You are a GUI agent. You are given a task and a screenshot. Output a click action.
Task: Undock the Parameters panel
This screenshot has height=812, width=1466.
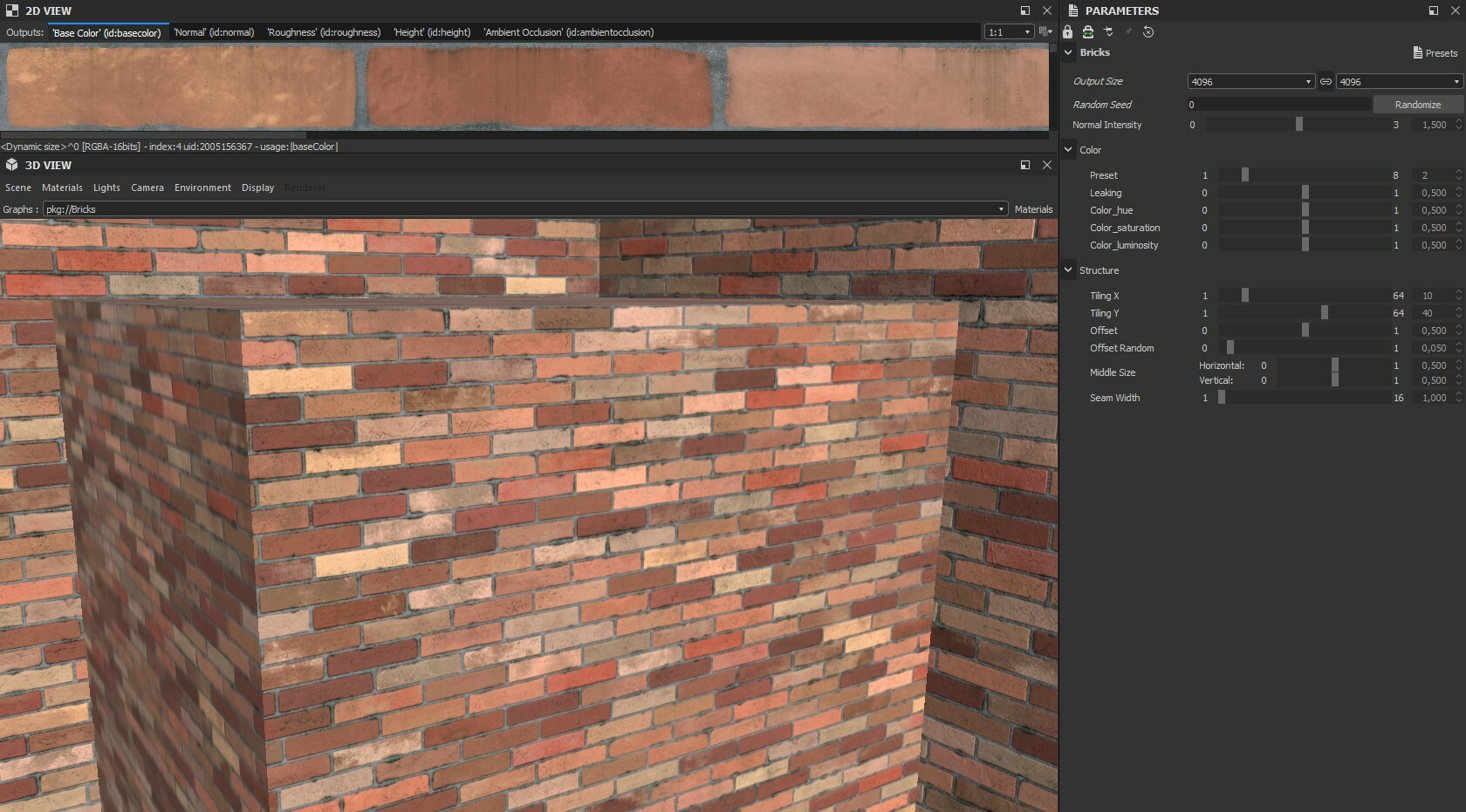[1432, 10]
